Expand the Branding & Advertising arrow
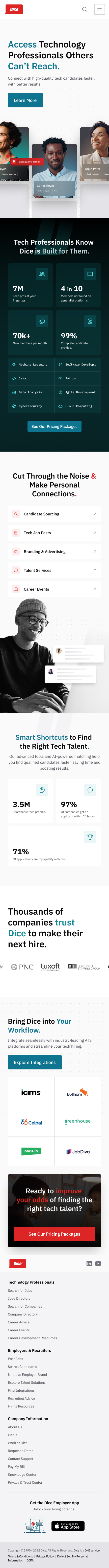The width and height of the screenshot is (109, 1568). click(95, 552)
